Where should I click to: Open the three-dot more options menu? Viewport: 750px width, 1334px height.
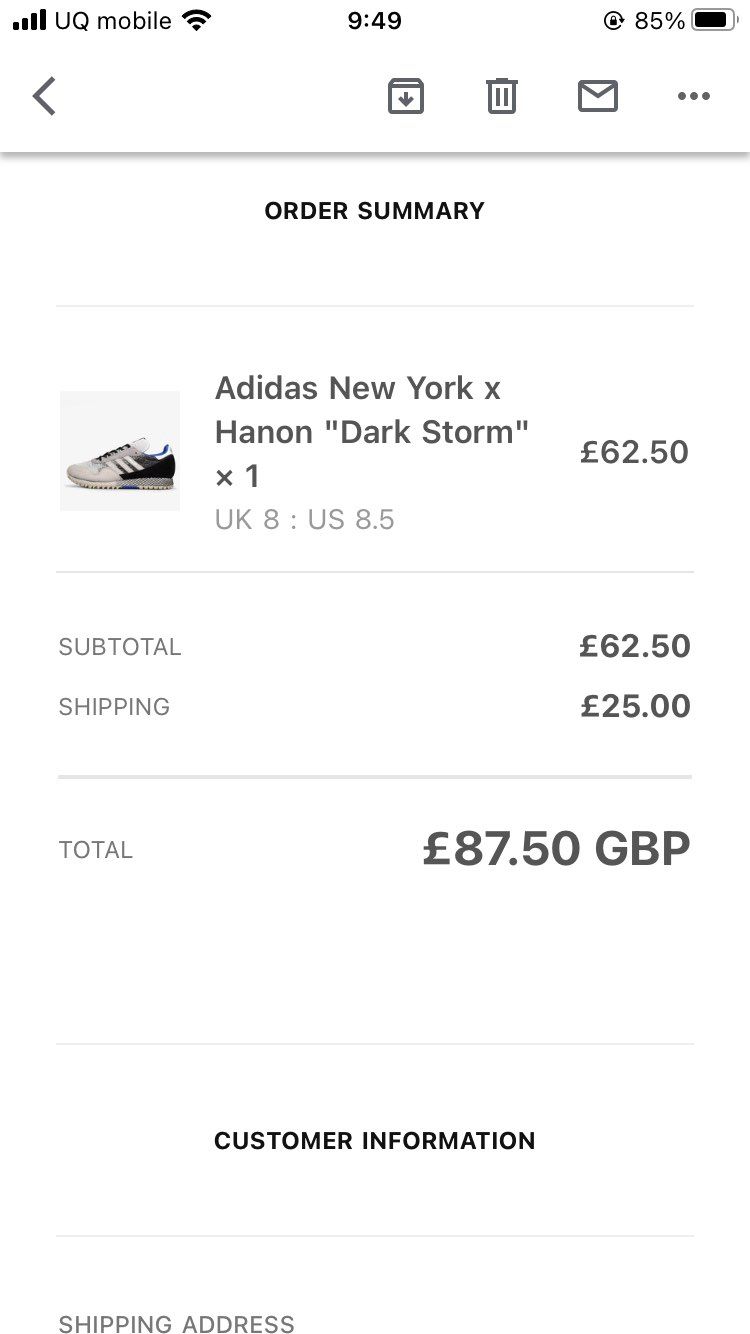[693, 97]
